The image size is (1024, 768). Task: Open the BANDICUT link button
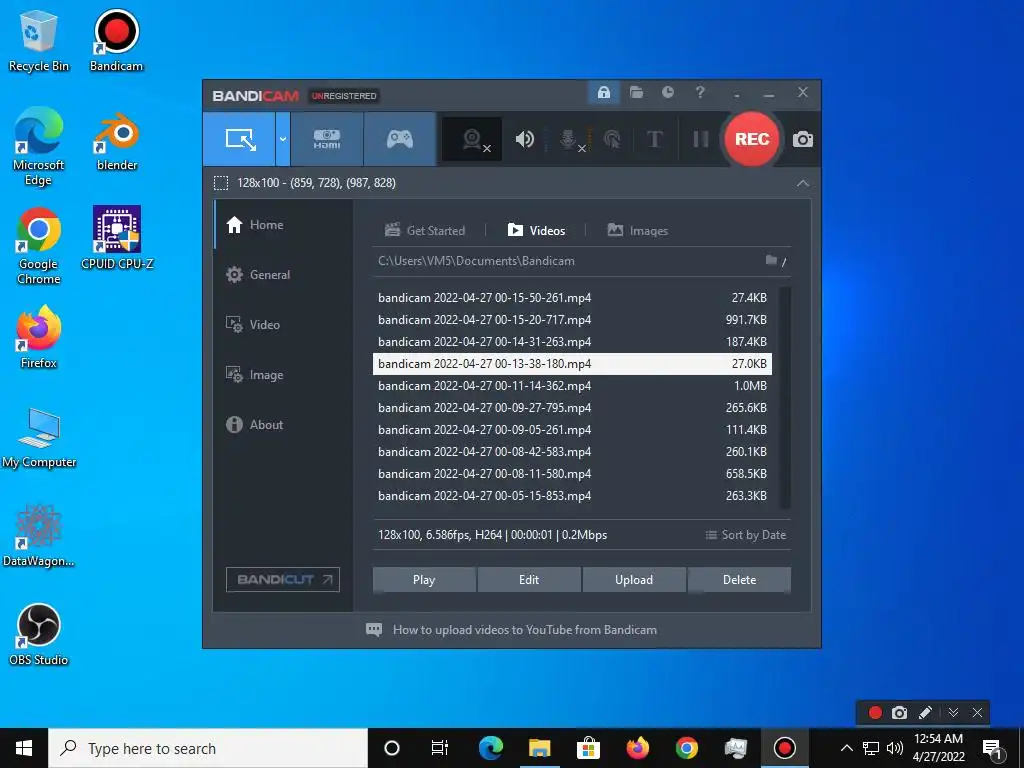[x=283, y=579]
